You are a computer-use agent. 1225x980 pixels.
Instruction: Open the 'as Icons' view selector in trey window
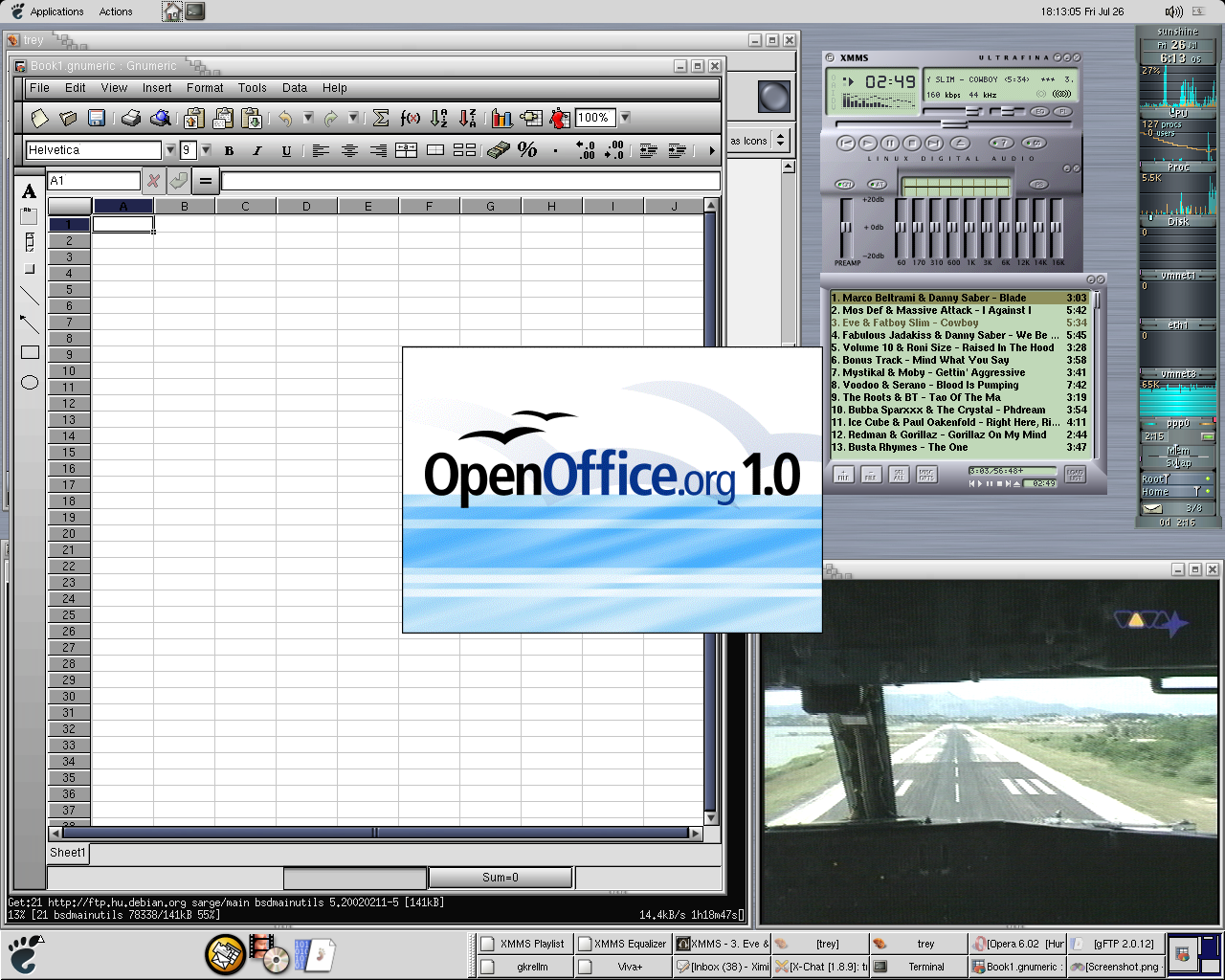click(x=757, y=141)
